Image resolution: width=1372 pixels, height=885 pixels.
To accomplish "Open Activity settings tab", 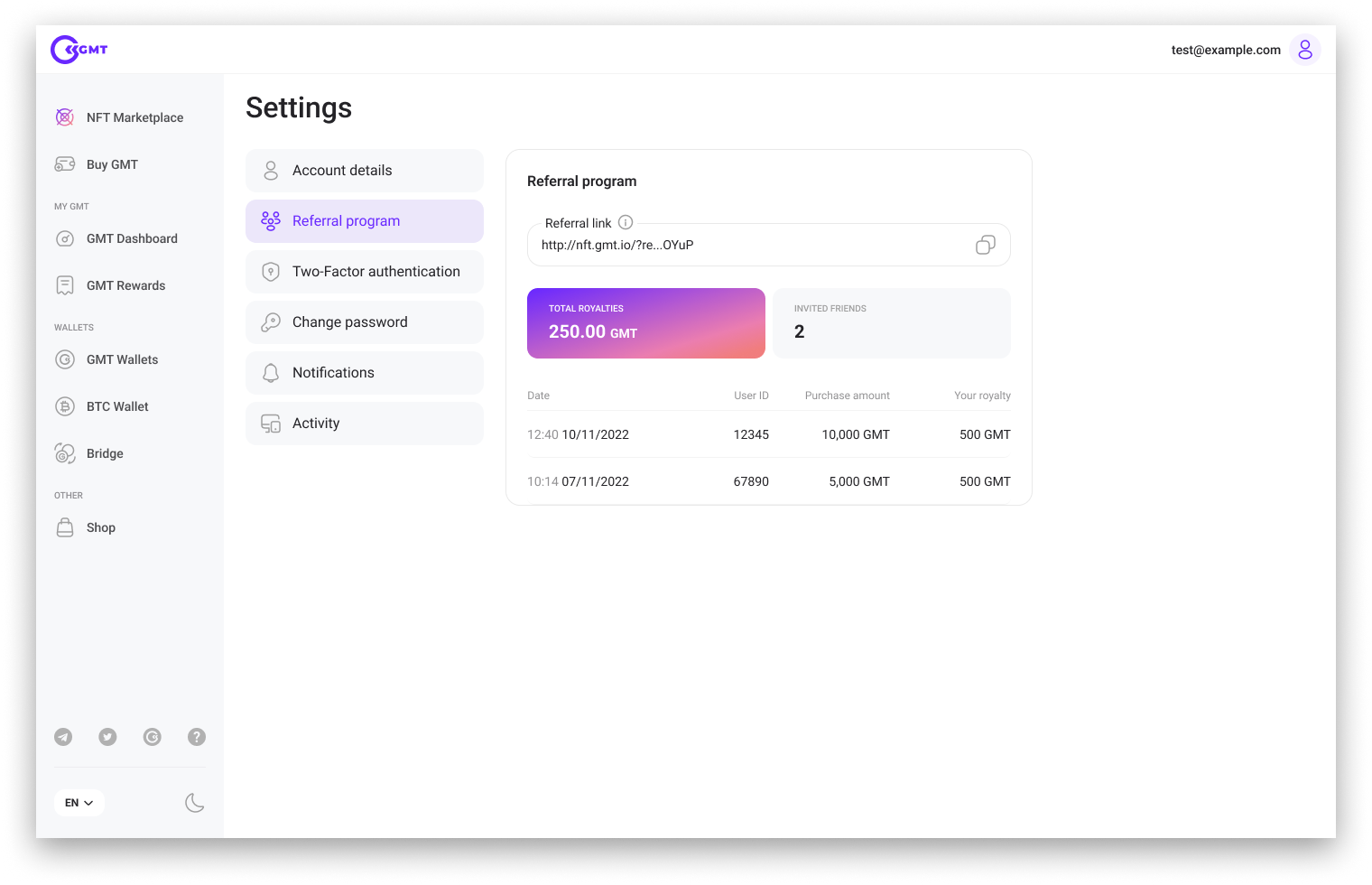I will (x=365, y=424).
